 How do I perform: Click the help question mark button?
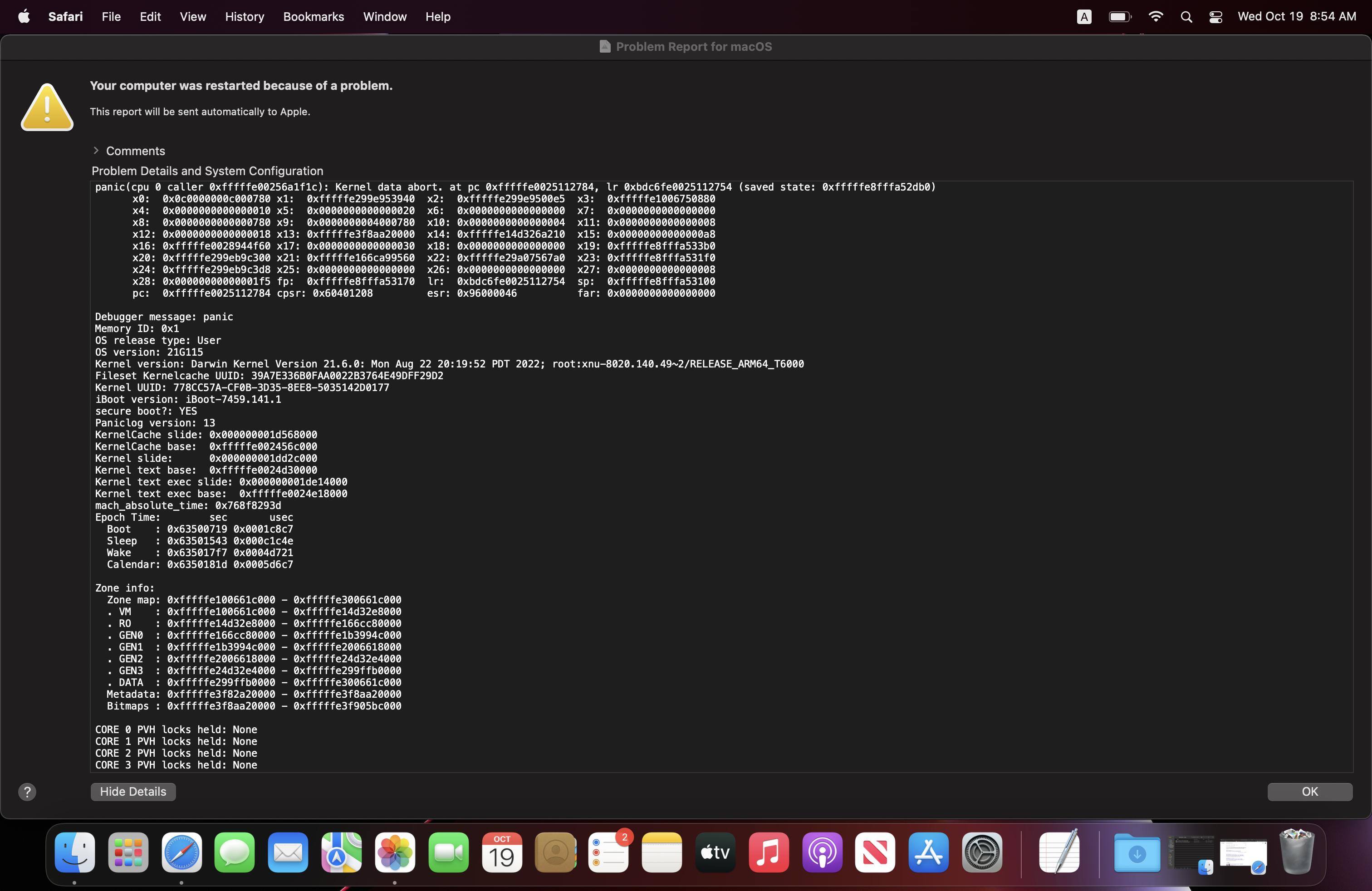point(27,792)
